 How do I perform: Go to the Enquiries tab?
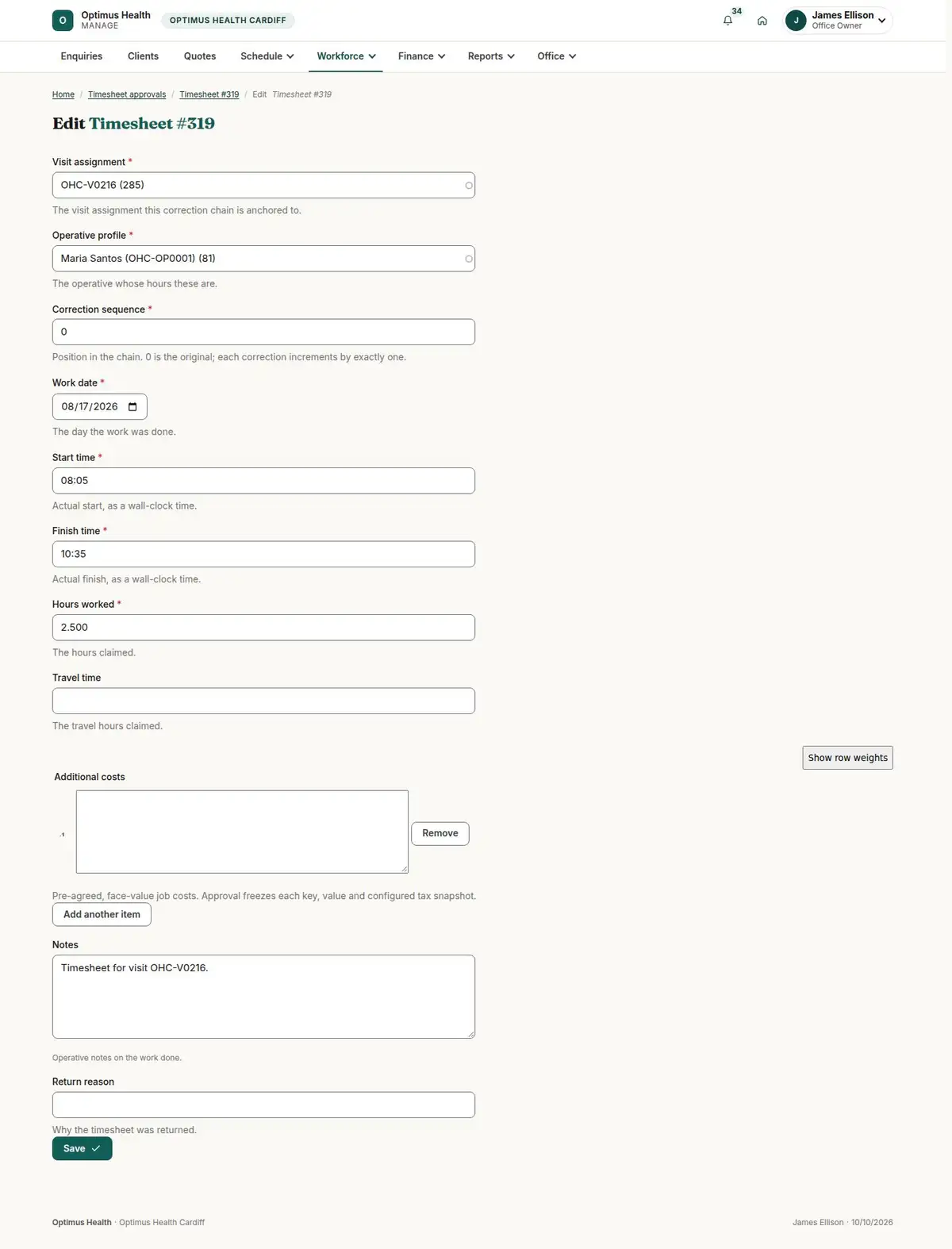[82, 56]
